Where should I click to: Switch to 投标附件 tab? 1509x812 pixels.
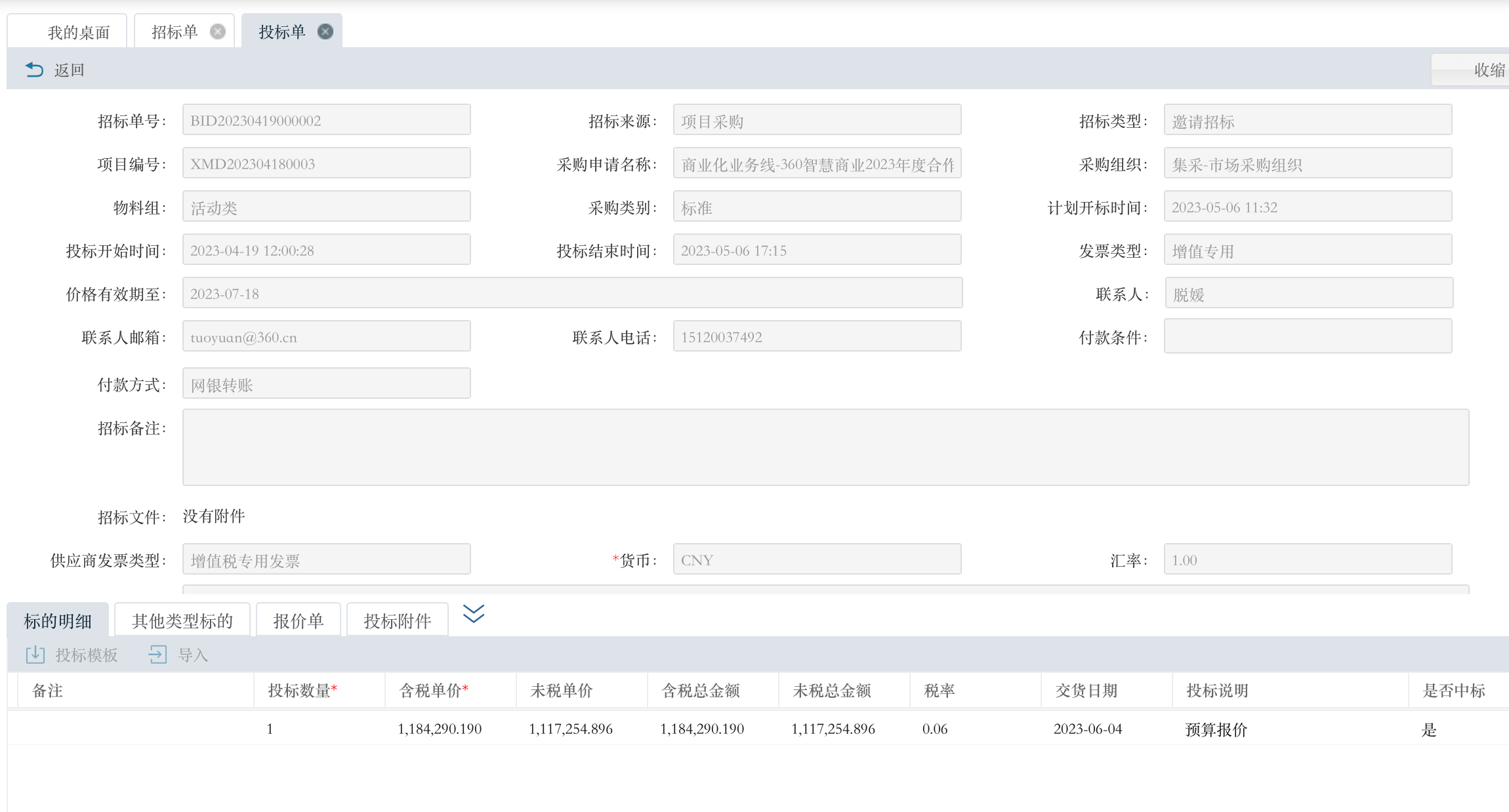coord(398,620)
